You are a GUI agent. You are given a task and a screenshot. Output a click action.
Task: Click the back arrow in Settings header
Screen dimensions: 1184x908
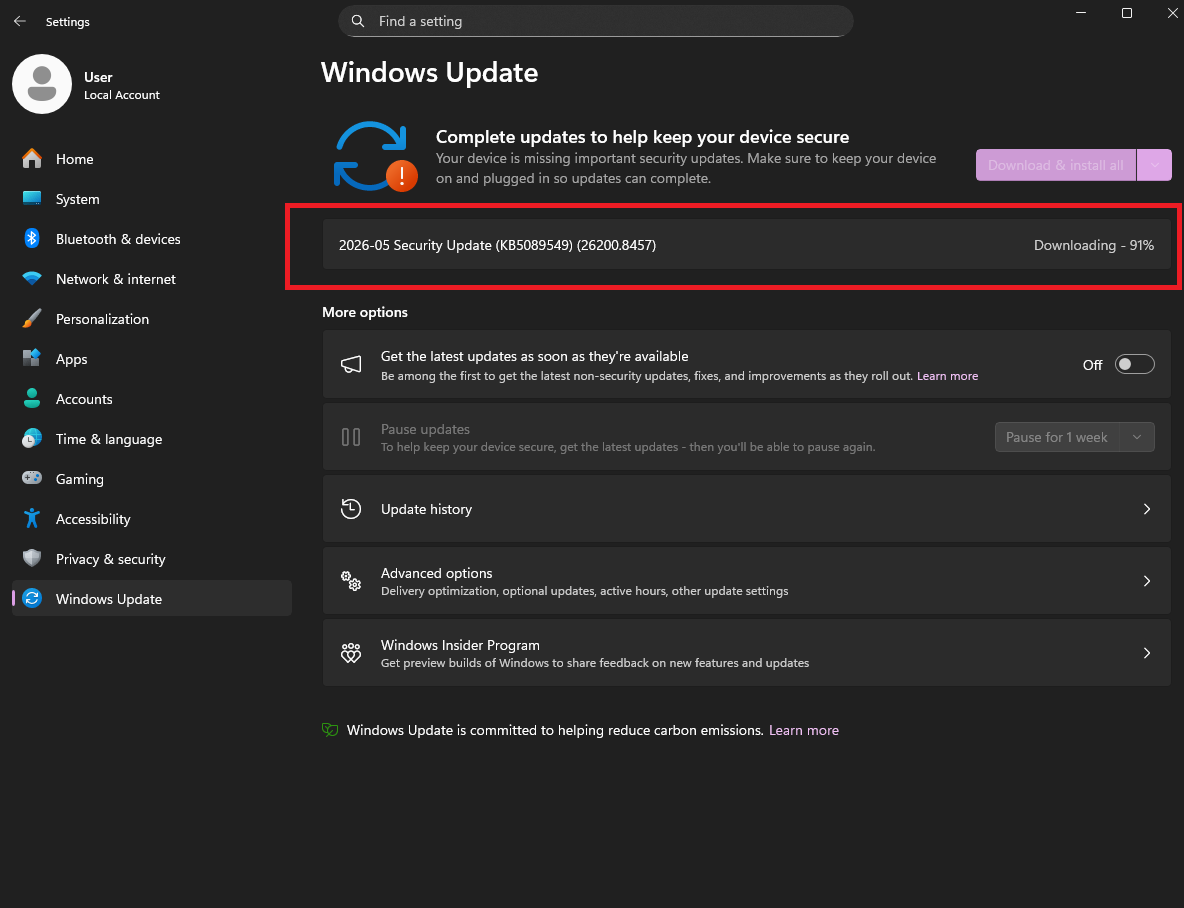20,21
